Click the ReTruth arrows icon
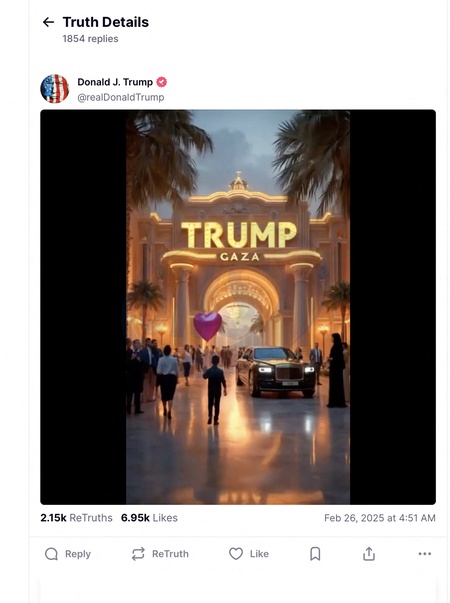This screenshot has width=450, height=603. [x=138, y=554]
